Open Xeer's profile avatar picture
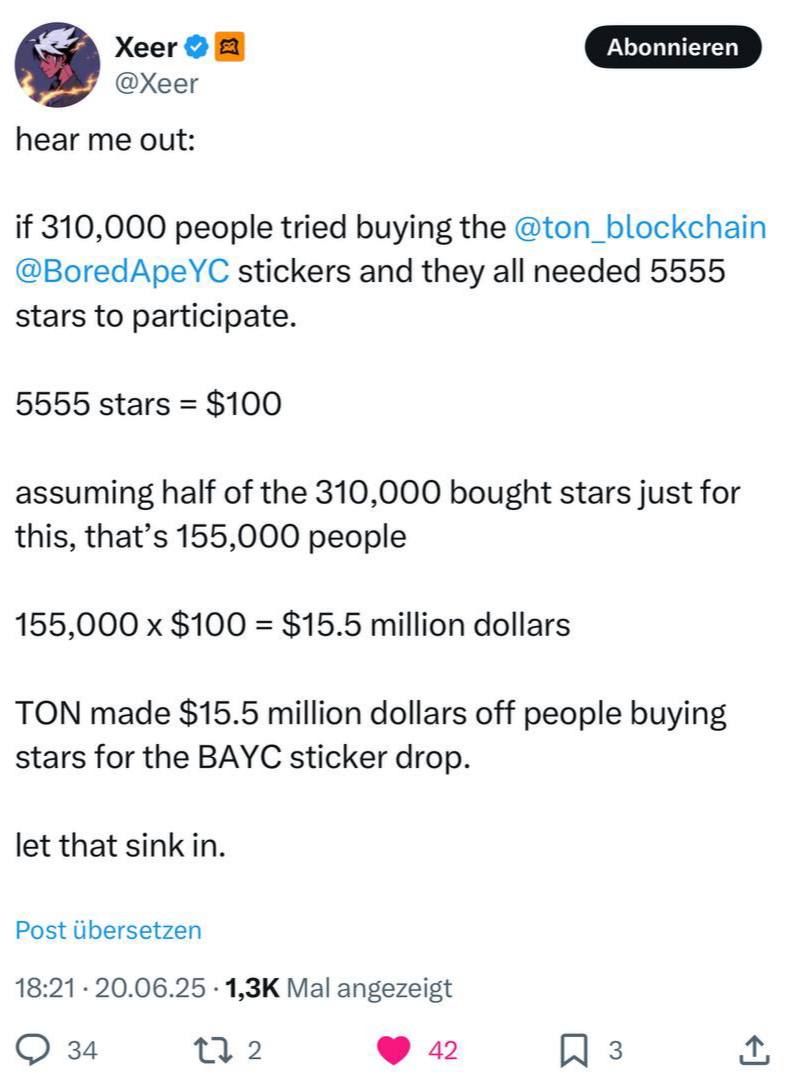 coord(57,64)
